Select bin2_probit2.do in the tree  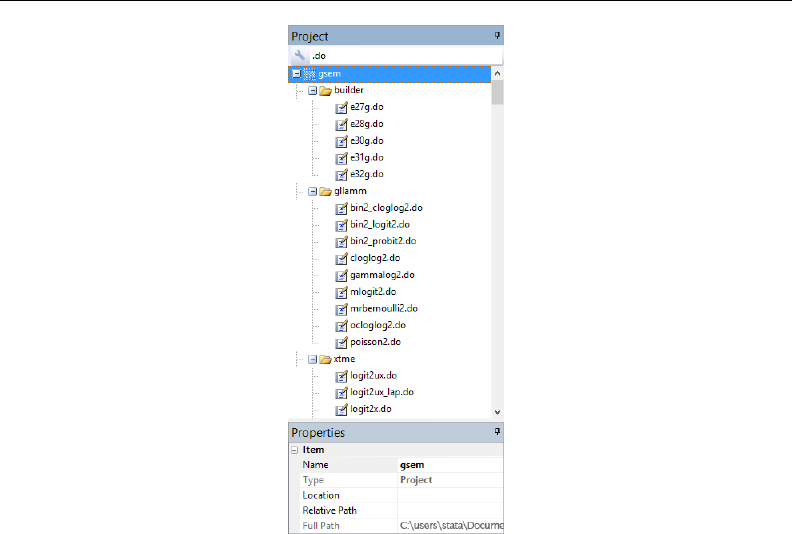[x=383, y=241]
